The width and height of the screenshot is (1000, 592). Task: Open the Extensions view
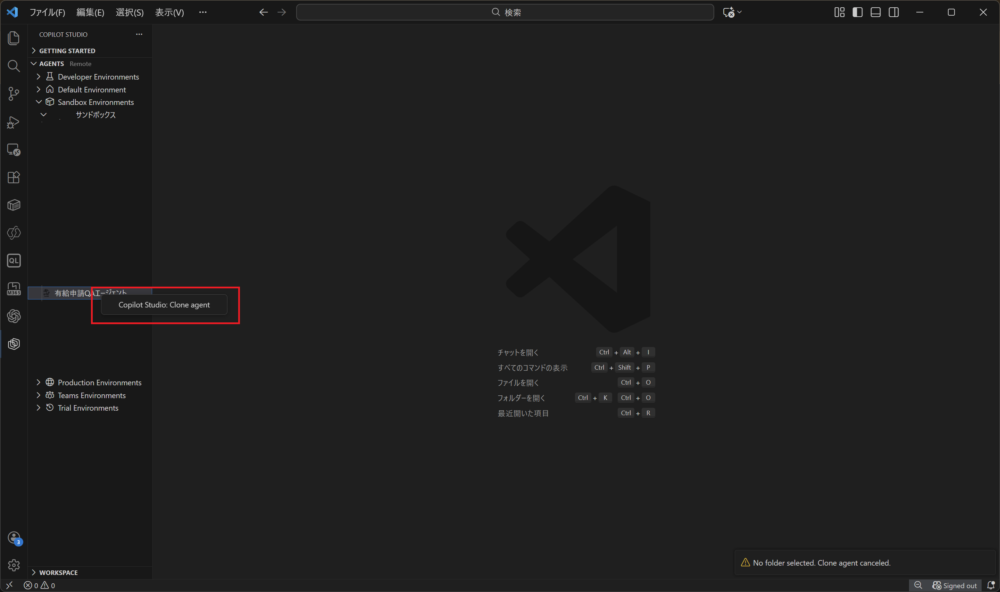(x=14, y=178)
